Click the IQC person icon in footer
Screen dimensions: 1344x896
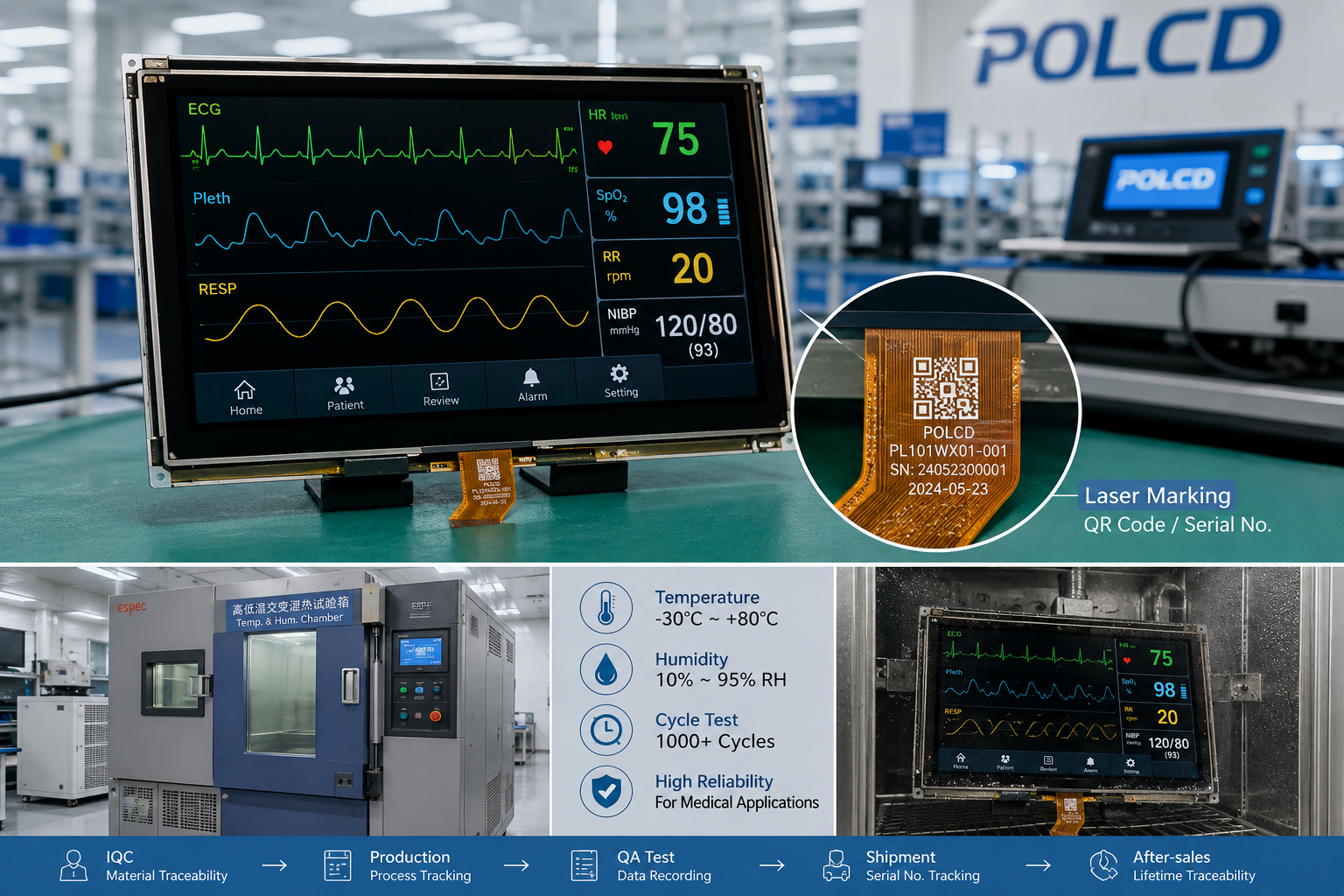pos(73,865)
